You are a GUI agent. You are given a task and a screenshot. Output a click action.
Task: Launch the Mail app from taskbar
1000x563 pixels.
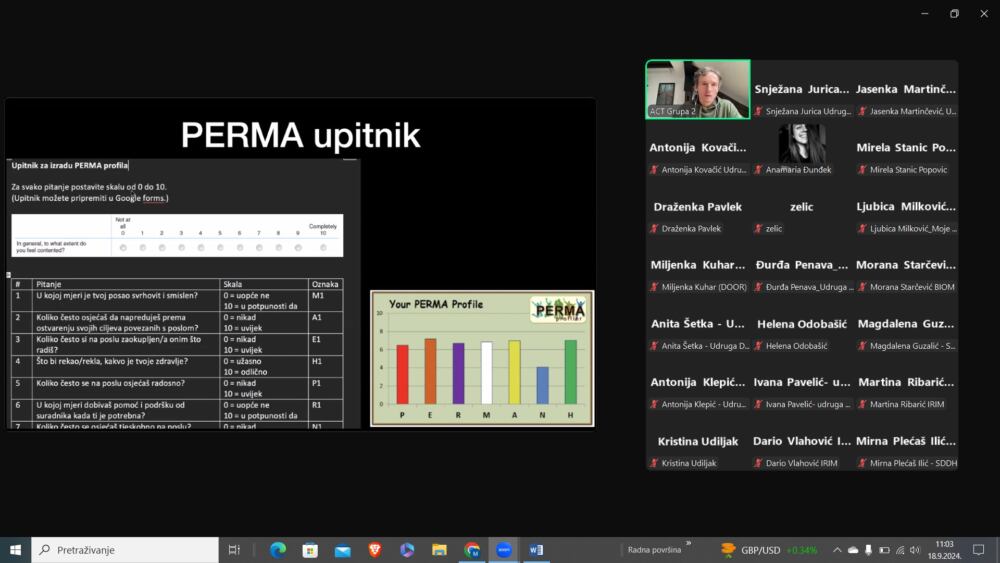342,550
